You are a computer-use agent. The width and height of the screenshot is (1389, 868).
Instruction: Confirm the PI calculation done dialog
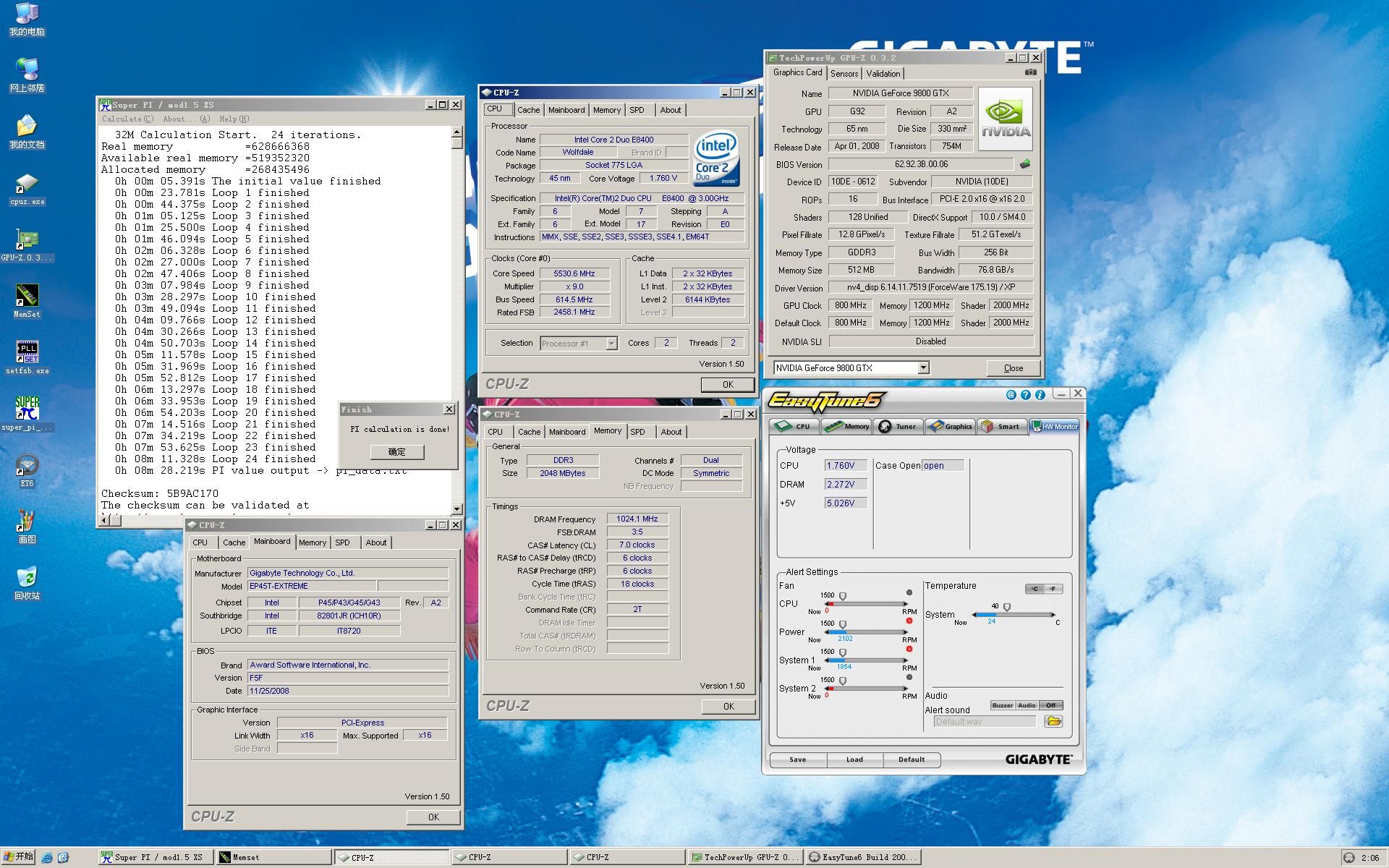coord(397,452)
